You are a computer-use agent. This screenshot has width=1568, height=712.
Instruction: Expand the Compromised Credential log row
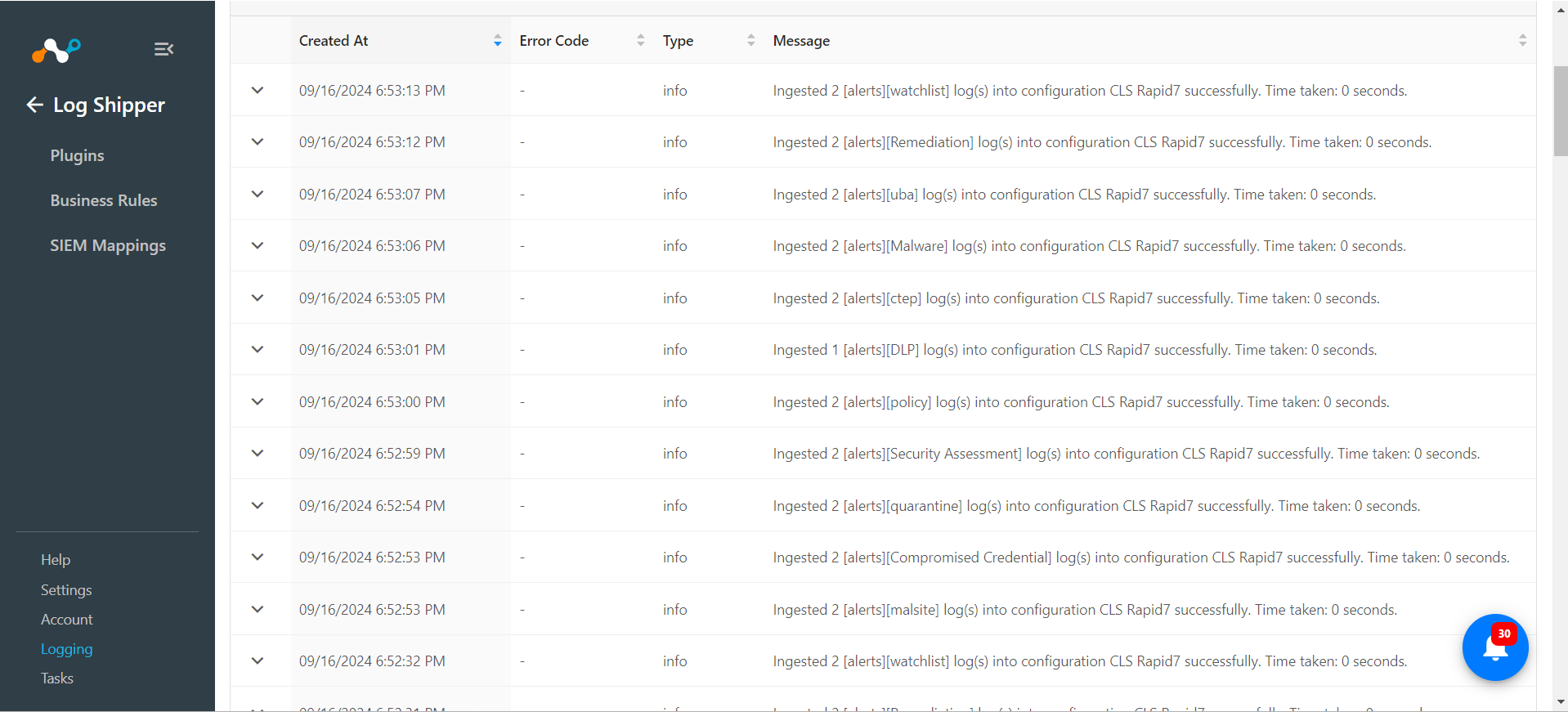(258, 557)
